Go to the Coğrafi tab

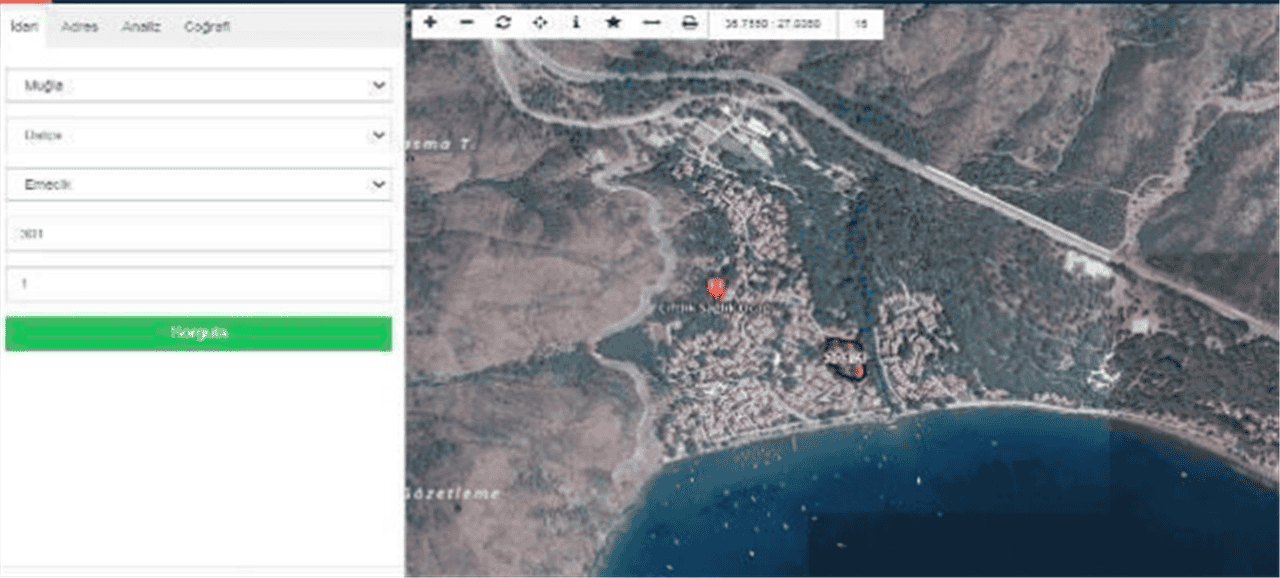click(x=207, y=27)
